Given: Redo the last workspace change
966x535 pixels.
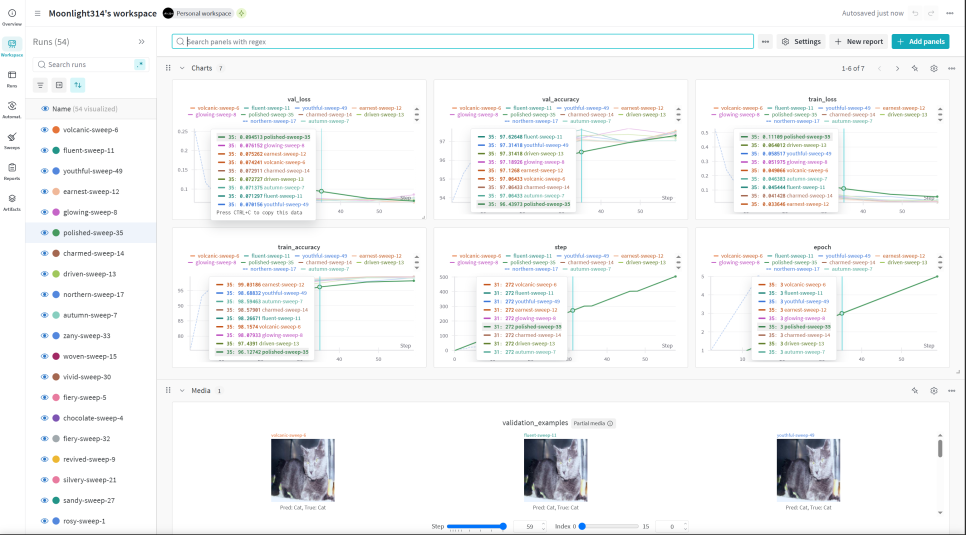Looking at the screenshot, I should pos(931,13).
